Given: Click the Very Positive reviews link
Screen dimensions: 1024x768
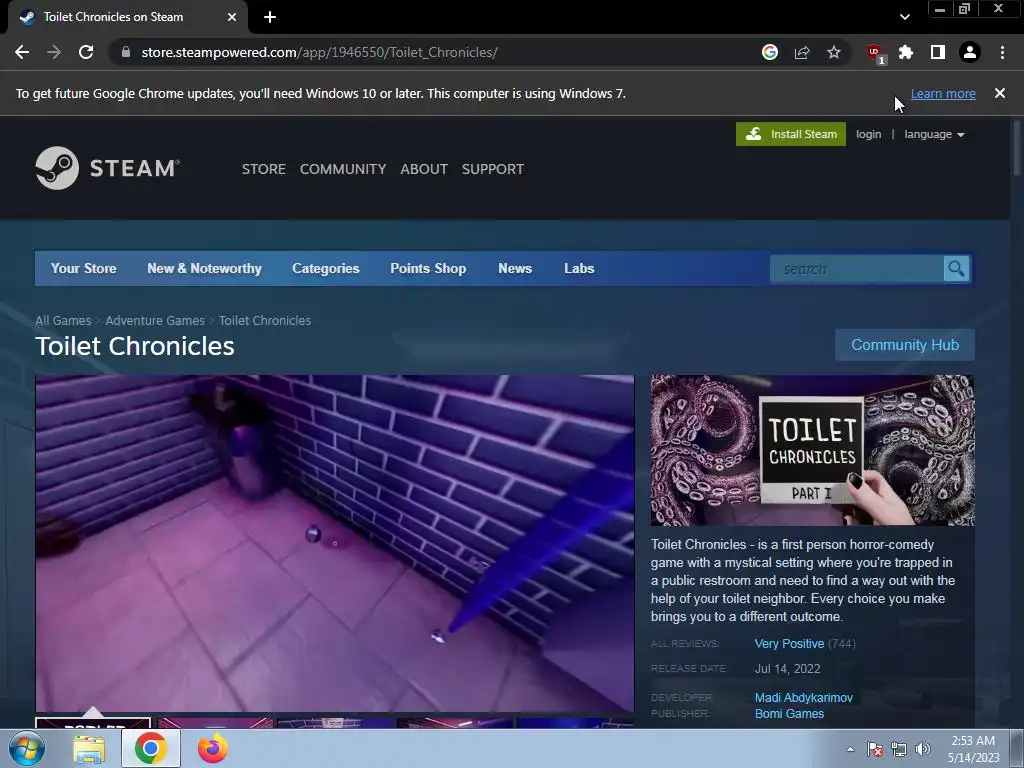Looking at the screenshot, I should pos(789,644).
